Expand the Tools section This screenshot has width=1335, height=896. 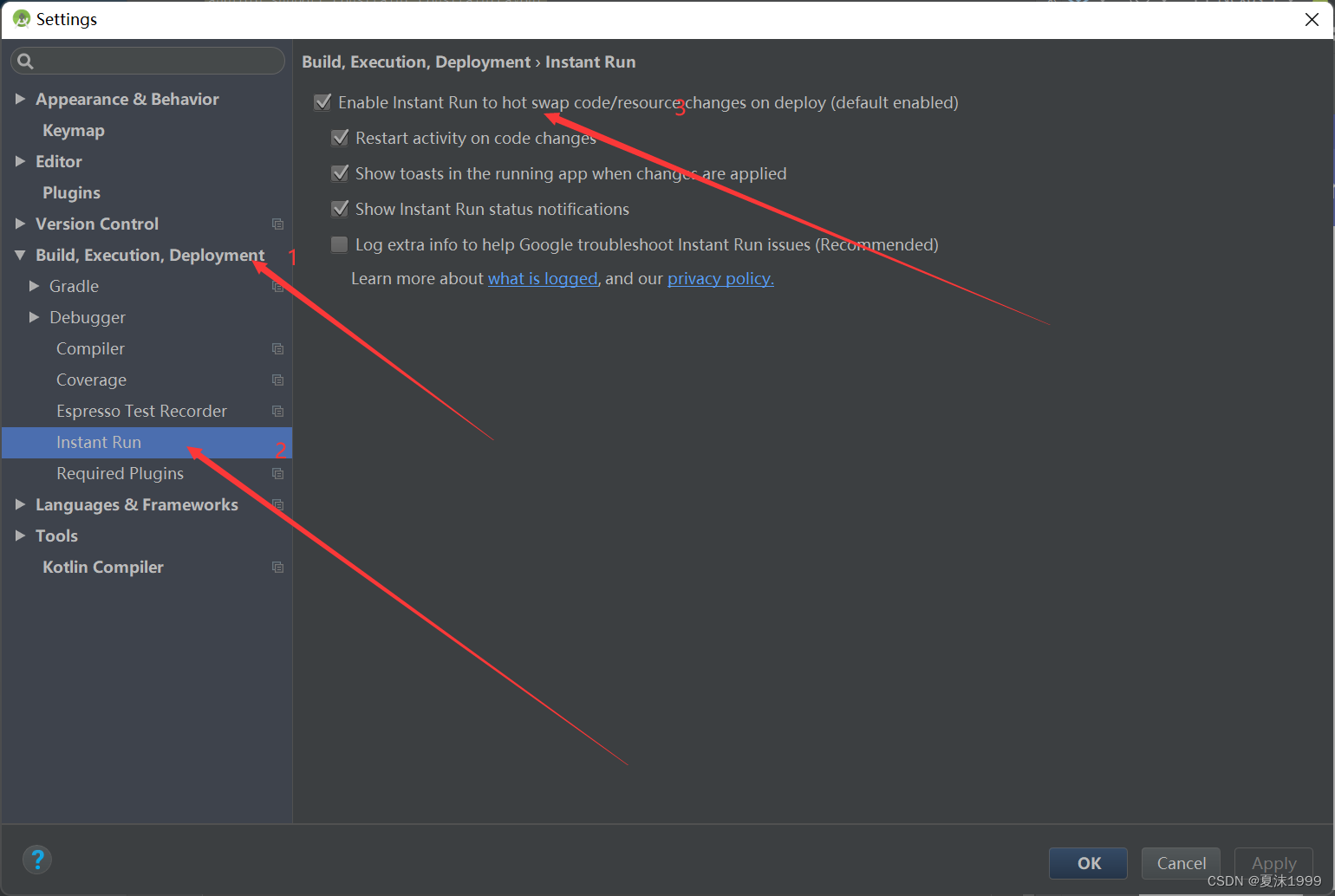(21, 536)
